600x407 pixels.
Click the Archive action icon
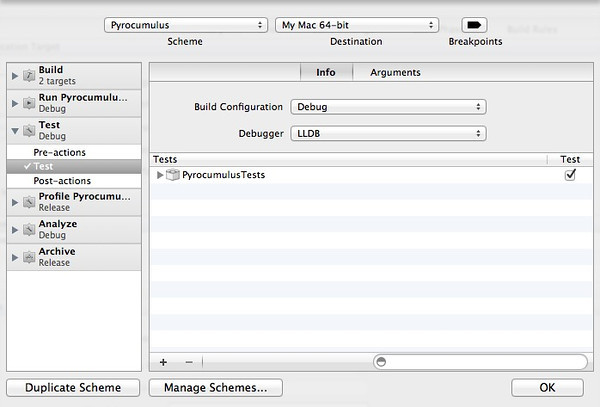(x=29, y=257)
